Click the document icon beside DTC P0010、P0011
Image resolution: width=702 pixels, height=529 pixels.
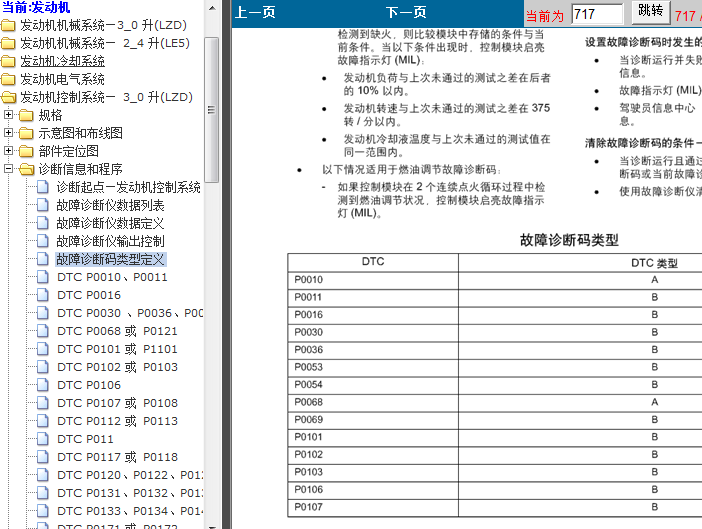pos(43,277)
